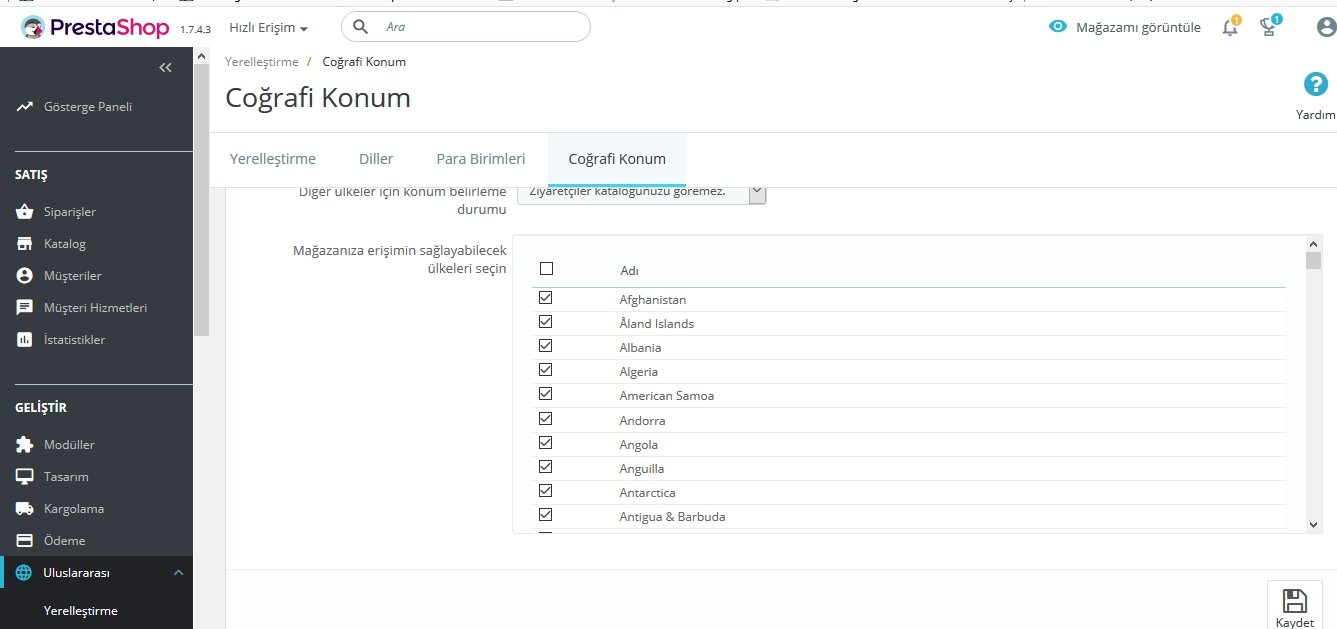Screen dimensions: 1337x629
Task: Uncheck the Antarctica checkbox
Action: [546, 491]
